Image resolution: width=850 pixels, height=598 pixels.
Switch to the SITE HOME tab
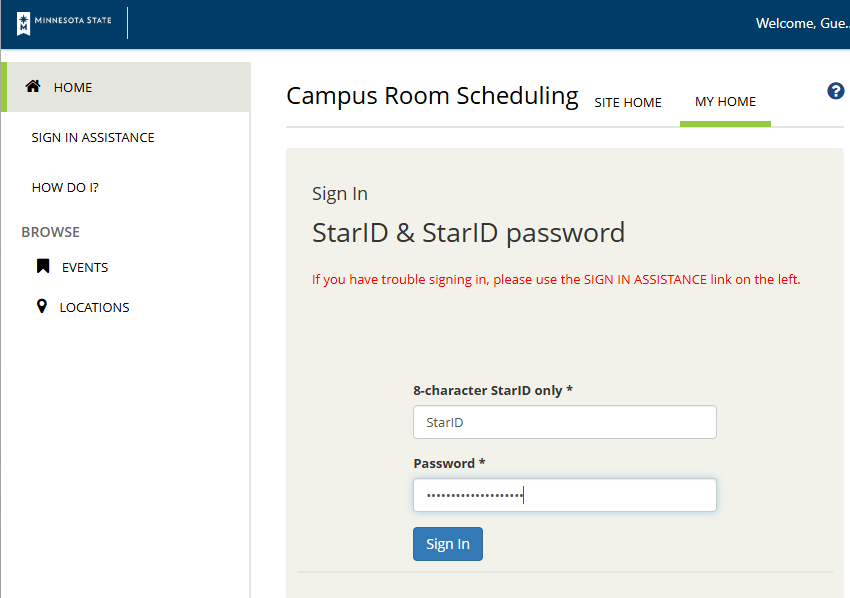tap(628, 102)
